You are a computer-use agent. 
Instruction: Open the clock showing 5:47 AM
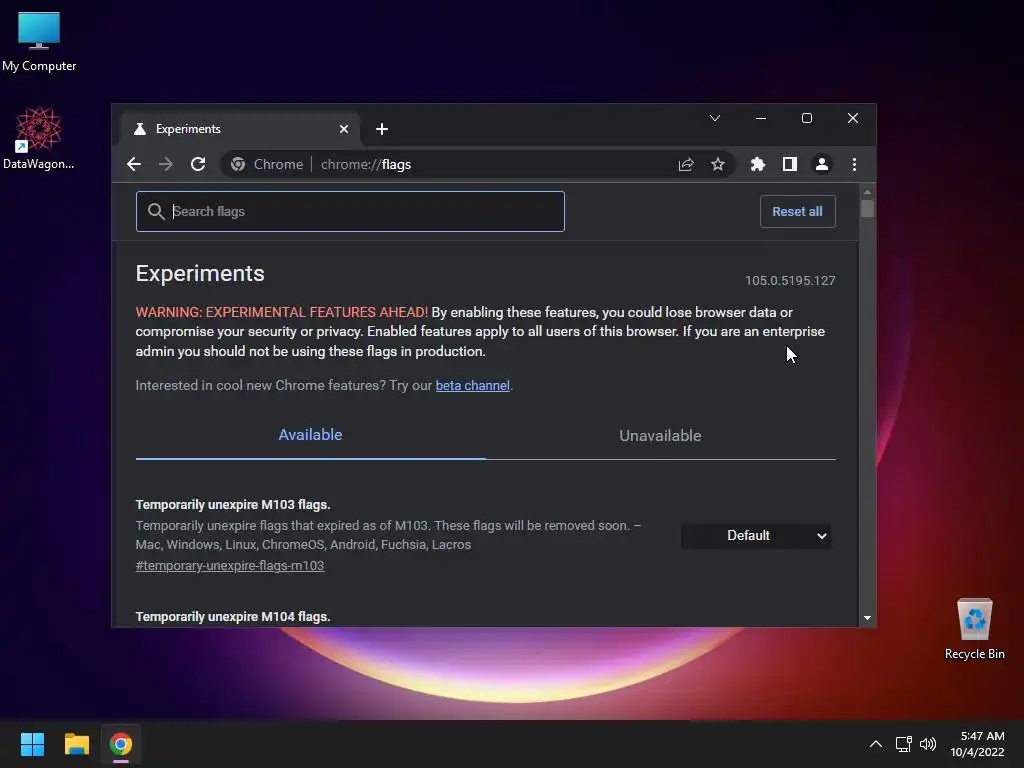978,744
